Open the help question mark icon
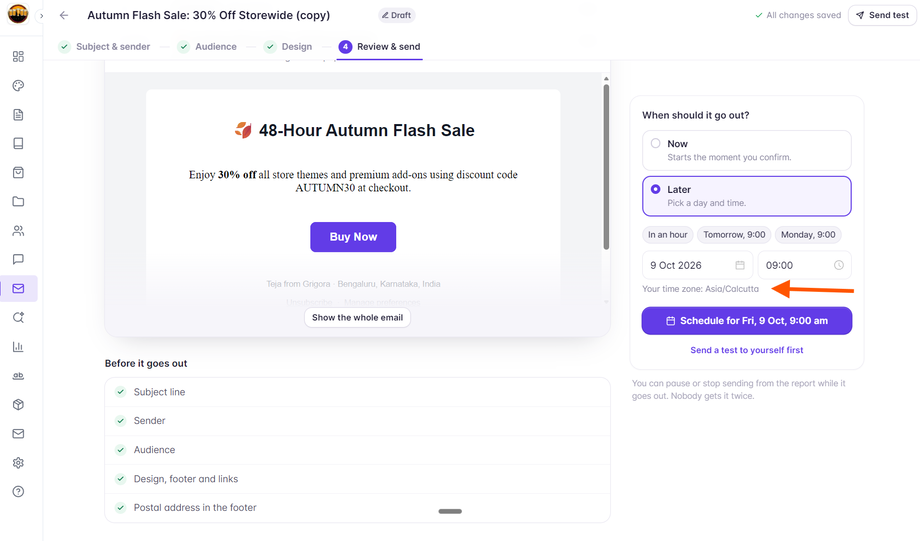Image resolution: width=920 pixels, height=541 pixels. (18, 492)
